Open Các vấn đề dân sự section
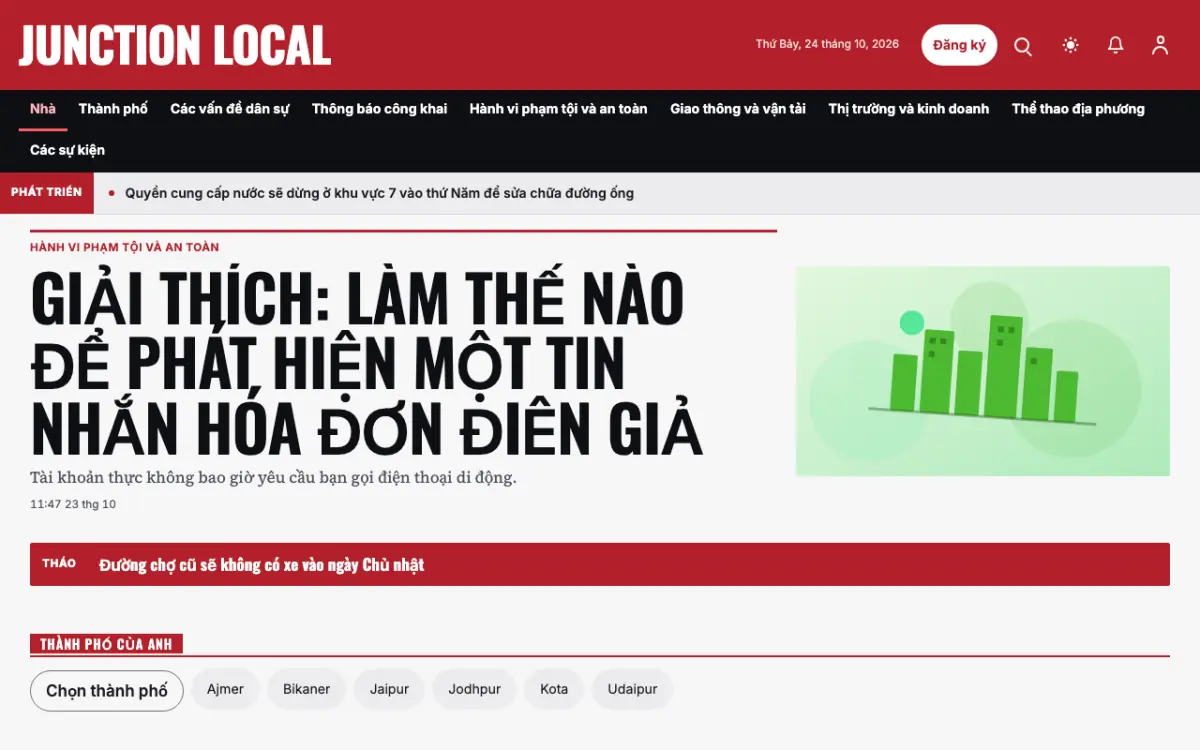Viewport: 1200px width, 750px height. pos(230,109)
